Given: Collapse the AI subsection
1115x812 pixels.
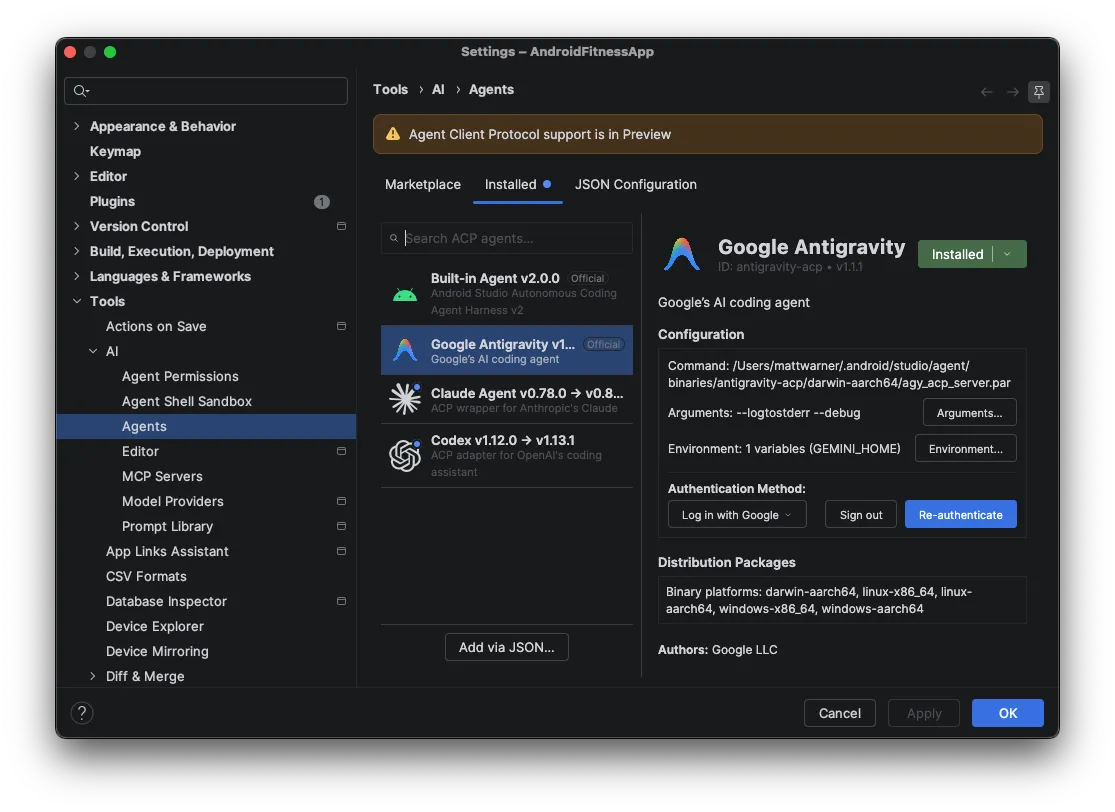Looking at the screenshot, I should [93, 351].
